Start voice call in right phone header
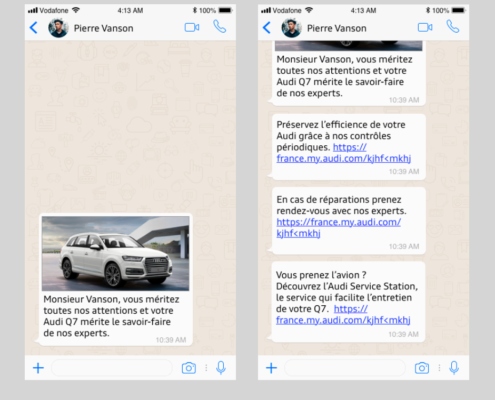 pos(453,27)
